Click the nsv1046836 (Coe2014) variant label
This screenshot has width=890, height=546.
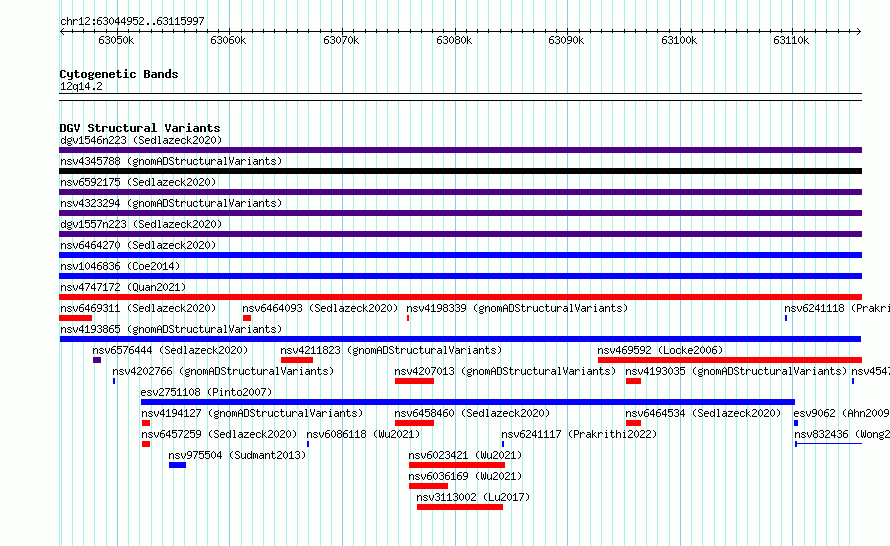120,266
